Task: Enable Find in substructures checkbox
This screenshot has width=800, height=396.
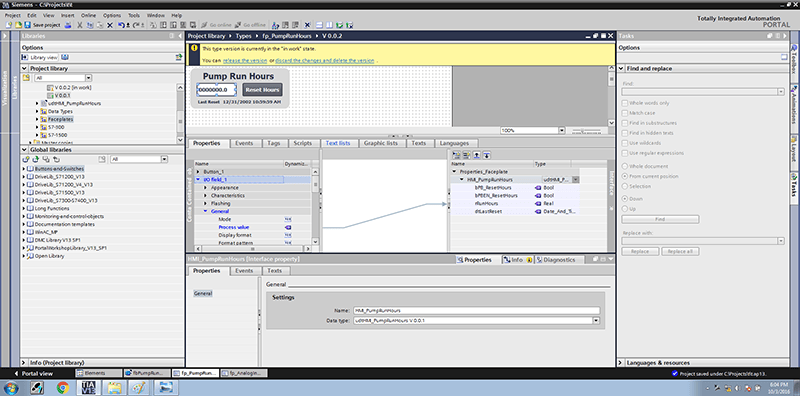Action: [624, 123]
